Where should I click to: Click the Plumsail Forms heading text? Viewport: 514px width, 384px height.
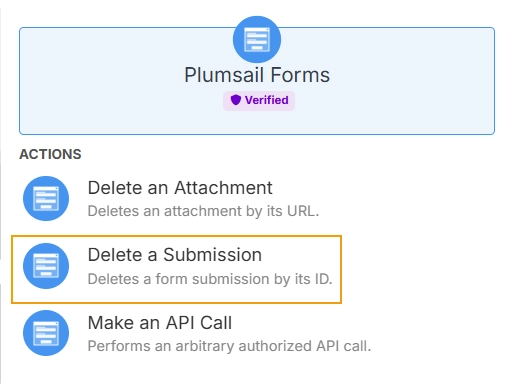pyautogui.click(x=257, y=75)
